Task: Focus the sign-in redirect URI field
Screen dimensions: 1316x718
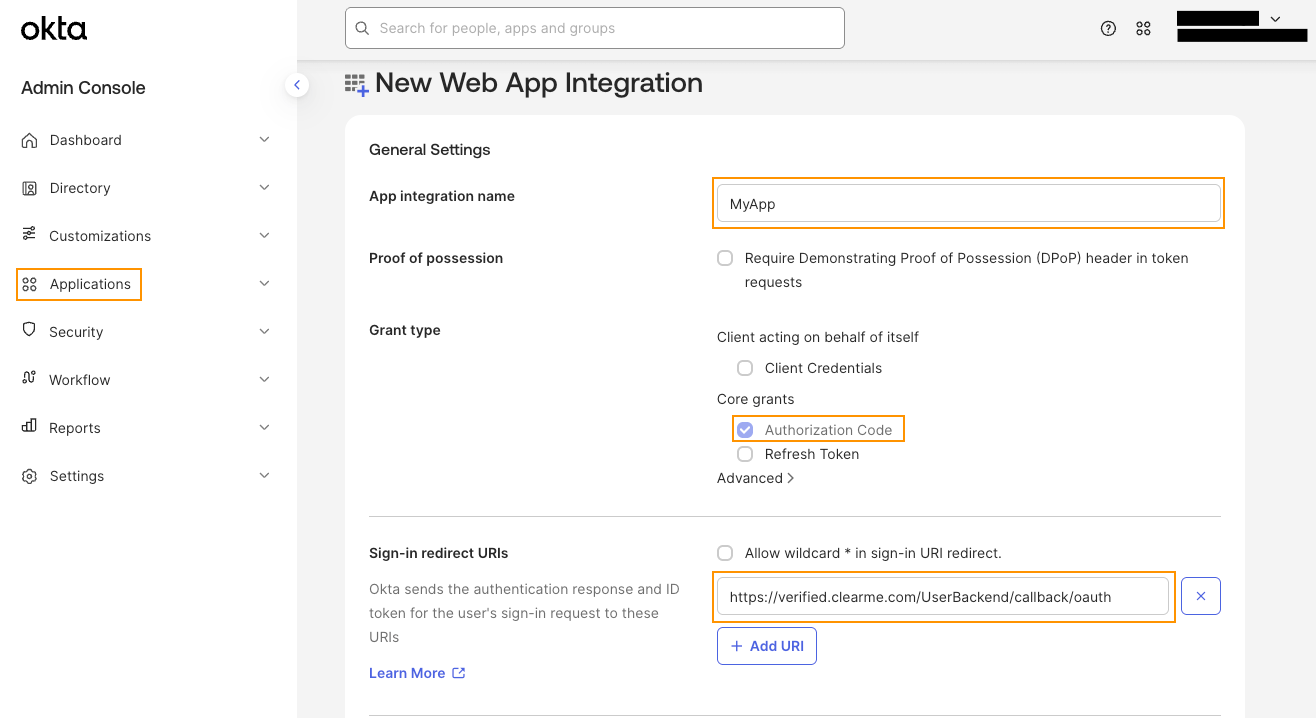Action: [943, 596]
